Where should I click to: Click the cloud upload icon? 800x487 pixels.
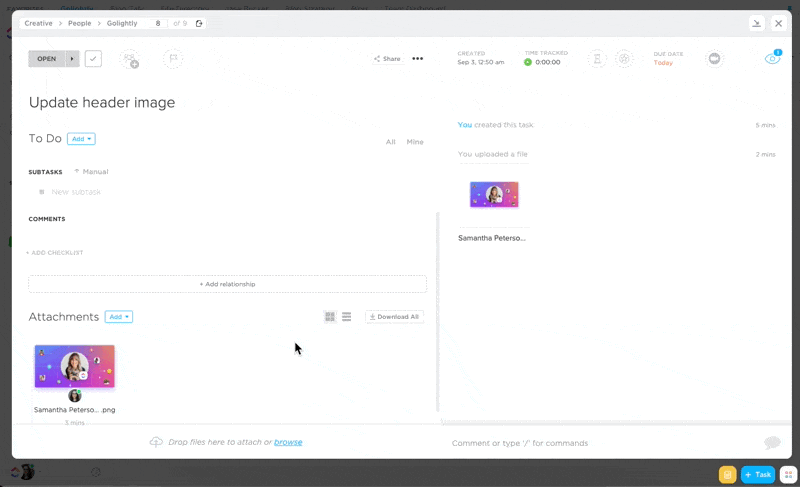click(x=156, y=442)
